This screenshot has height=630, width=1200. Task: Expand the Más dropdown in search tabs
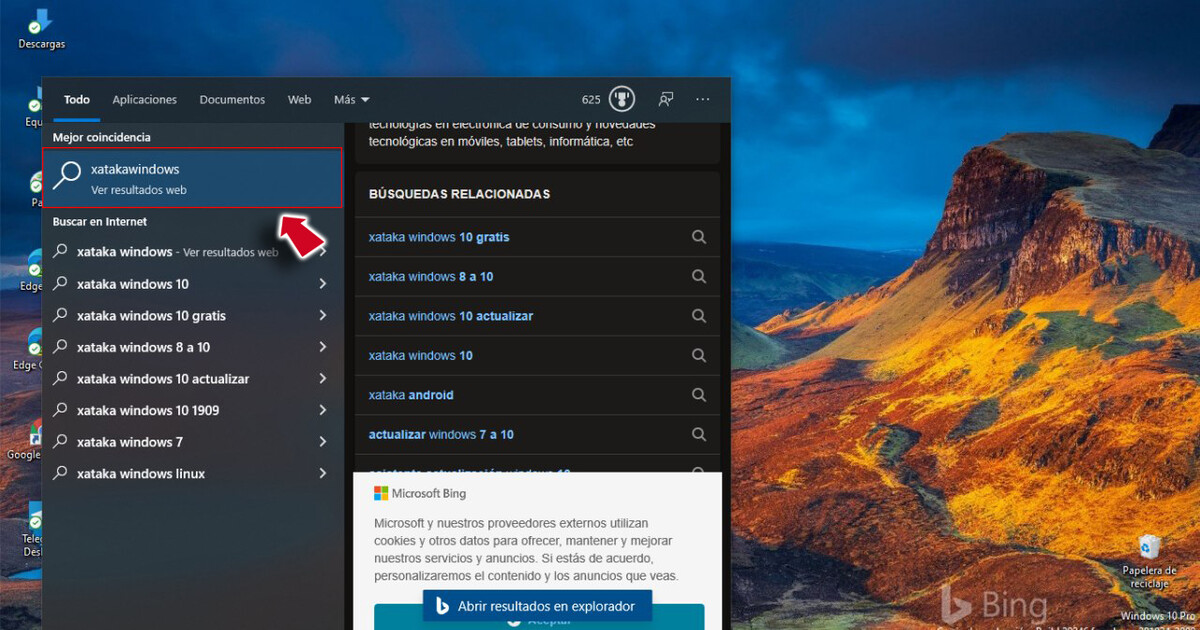point(351,100)
